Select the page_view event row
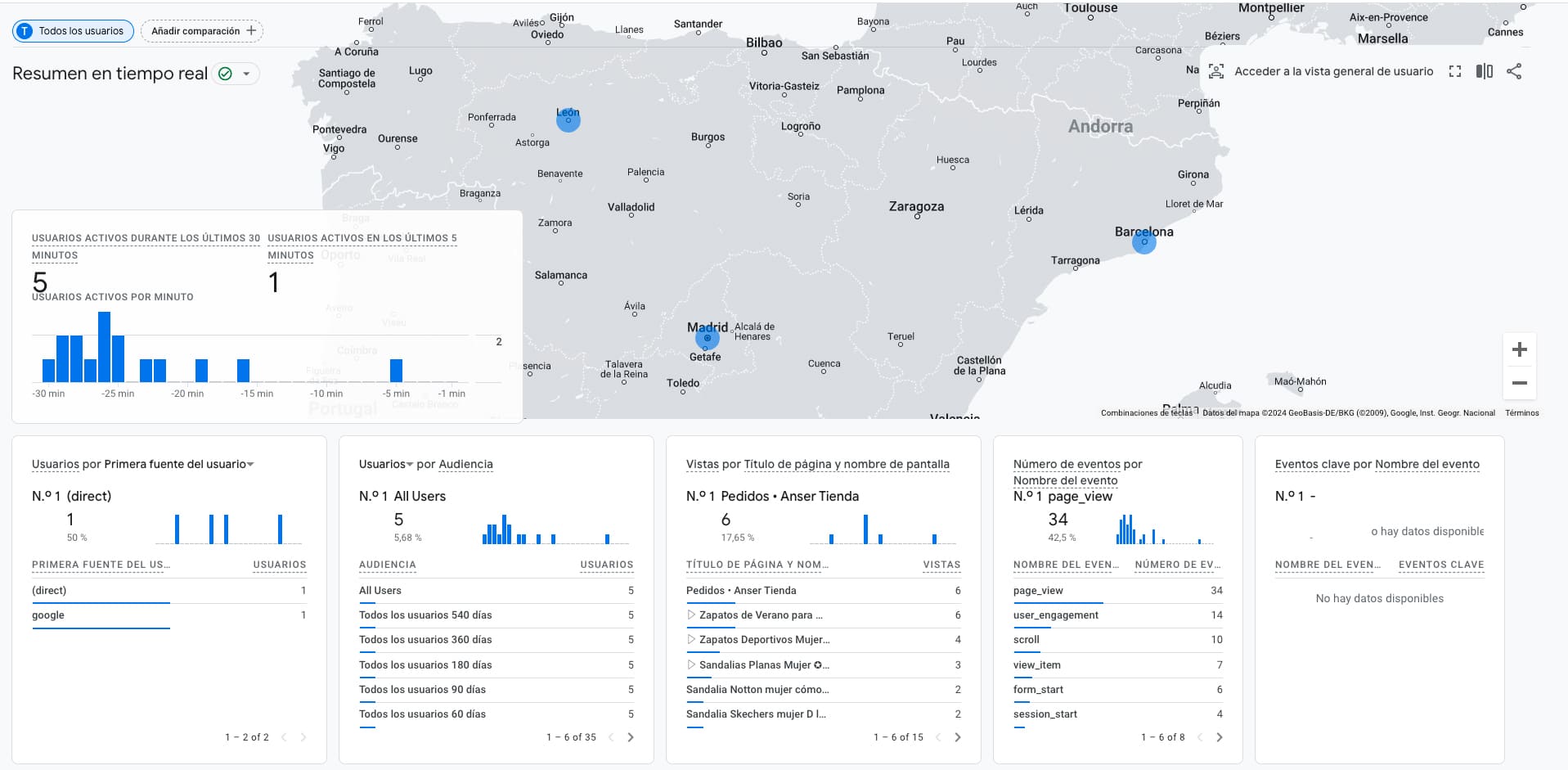The width and height of the screenshot is (1568, 770). point(1038,591)
